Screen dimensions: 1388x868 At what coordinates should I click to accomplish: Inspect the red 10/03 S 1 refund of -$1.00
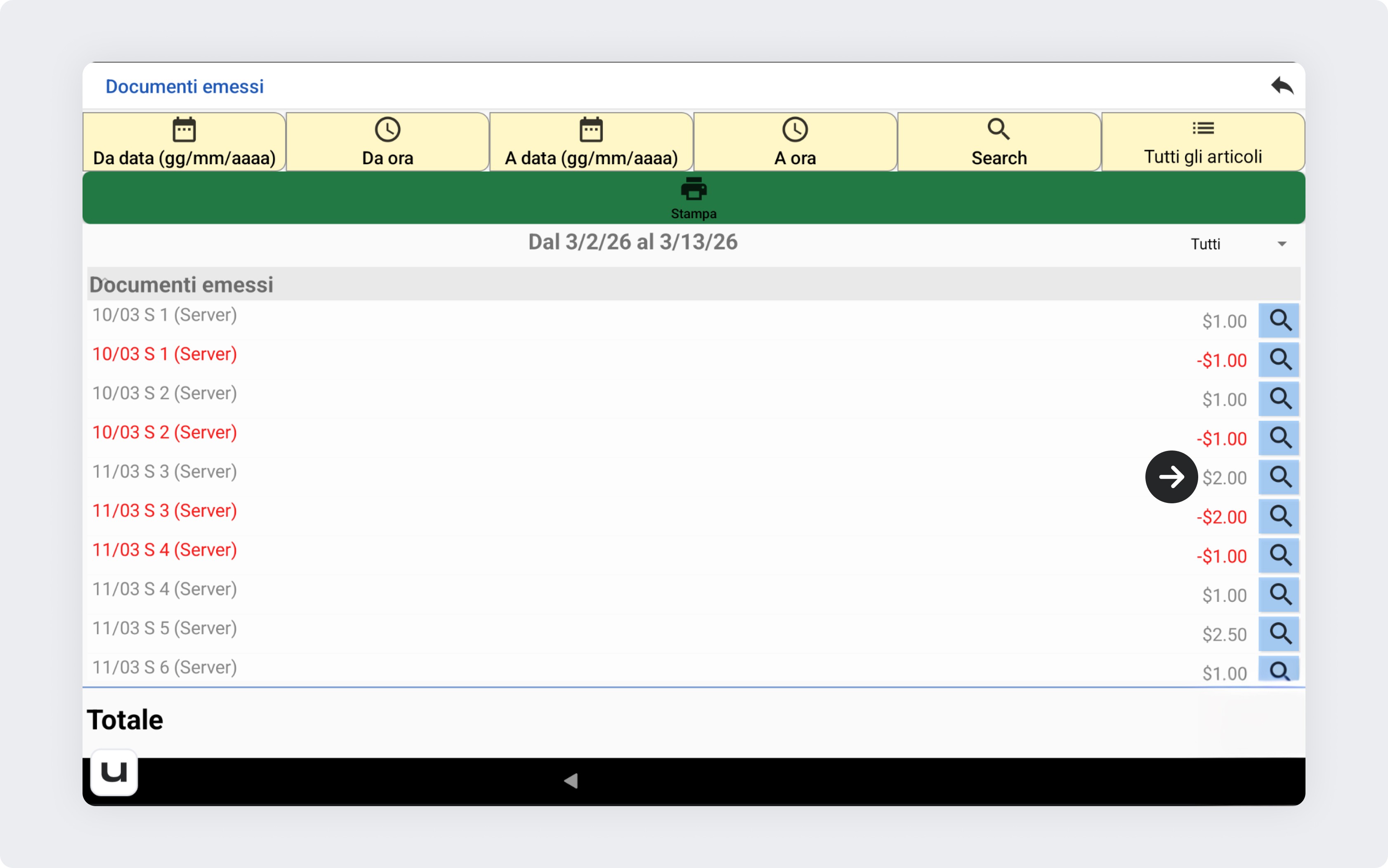tap(1278, 359)
